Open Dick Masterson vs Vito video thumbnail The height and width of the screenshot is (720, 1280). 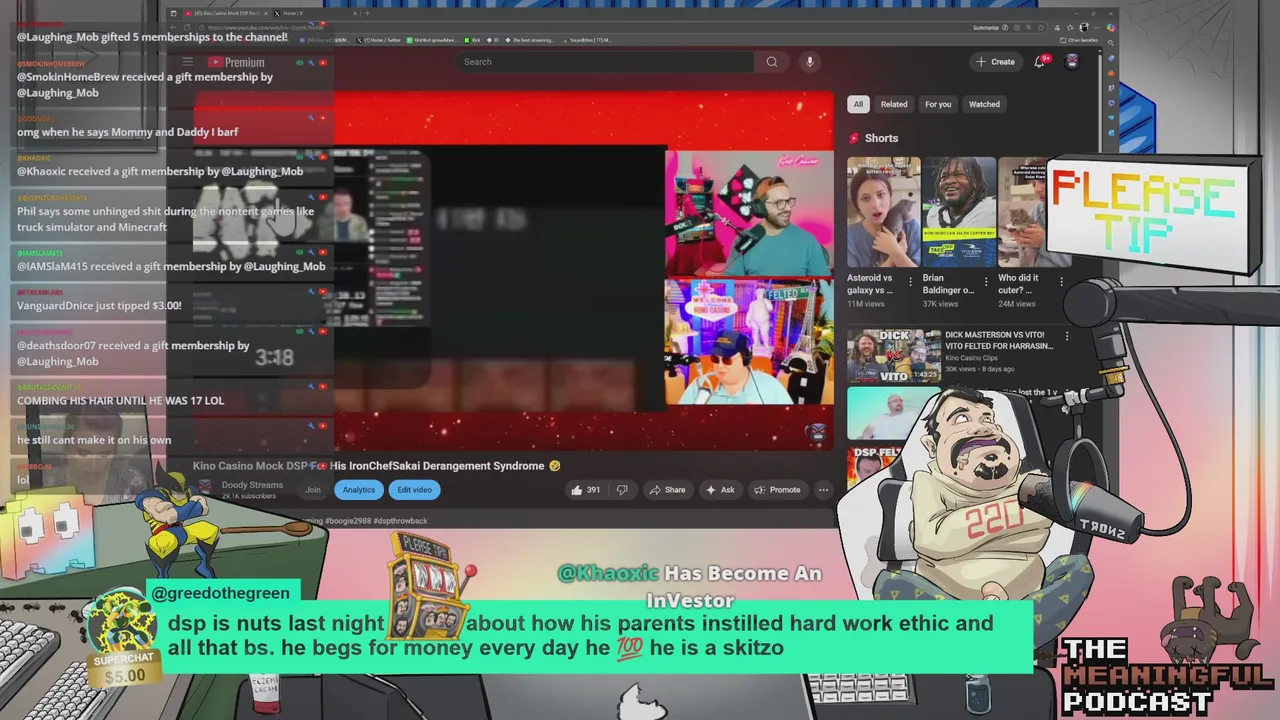[893, 356]
